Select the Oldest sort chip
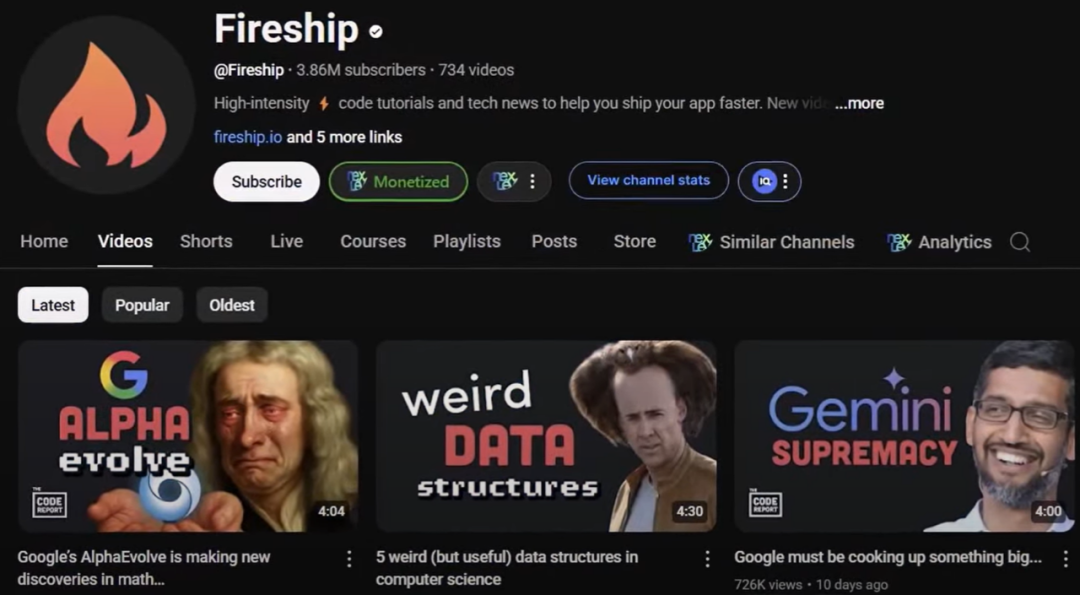Image resolution: width=1080 pixels, height=595 pixels. 232,305
